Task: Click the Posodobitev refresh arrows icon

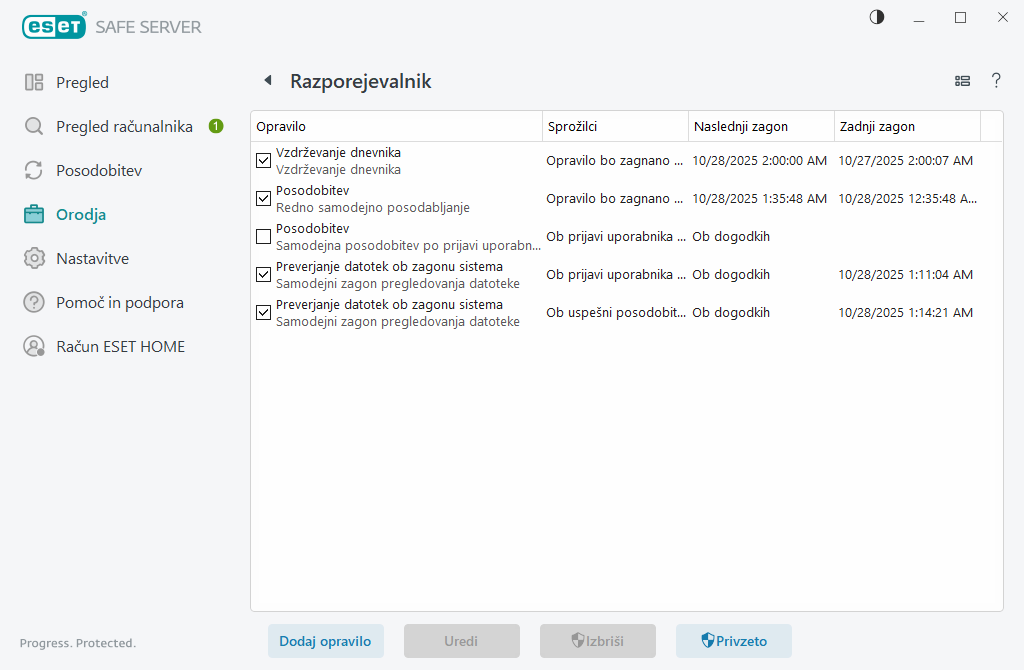Action: tap(34, 171)
